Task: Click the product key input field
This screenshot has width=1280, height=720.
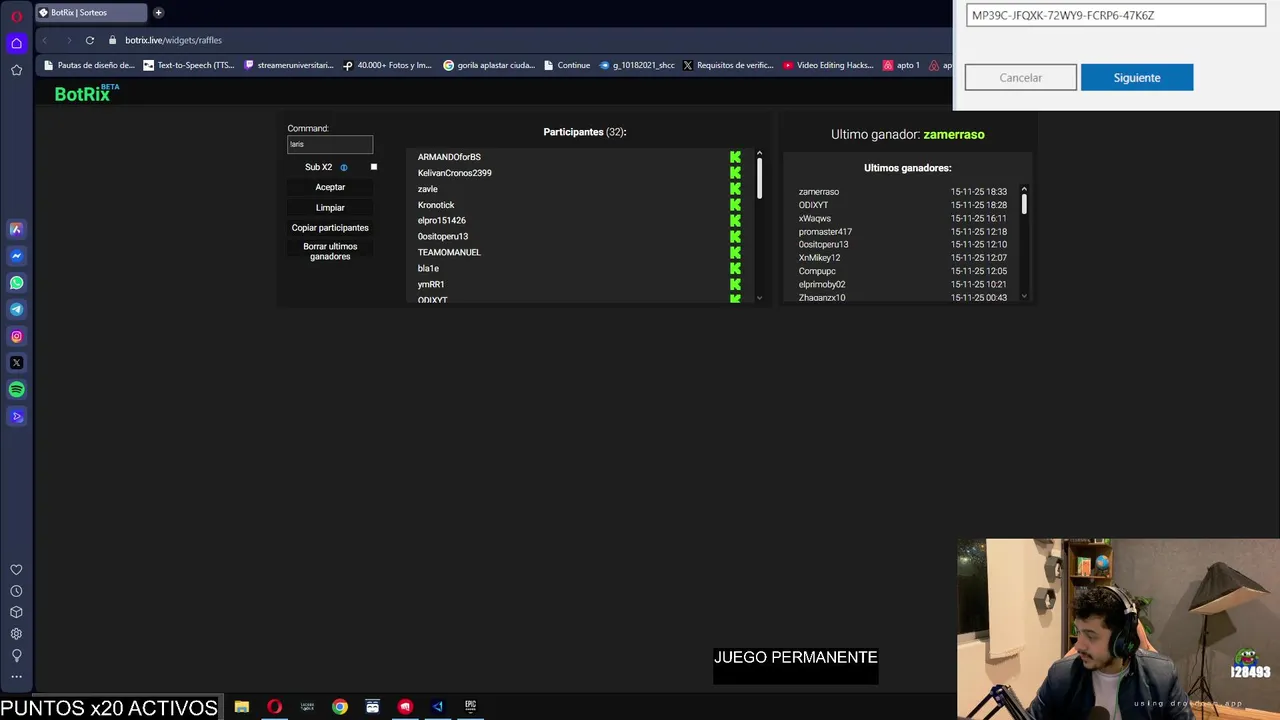Action: point(1116,15)
